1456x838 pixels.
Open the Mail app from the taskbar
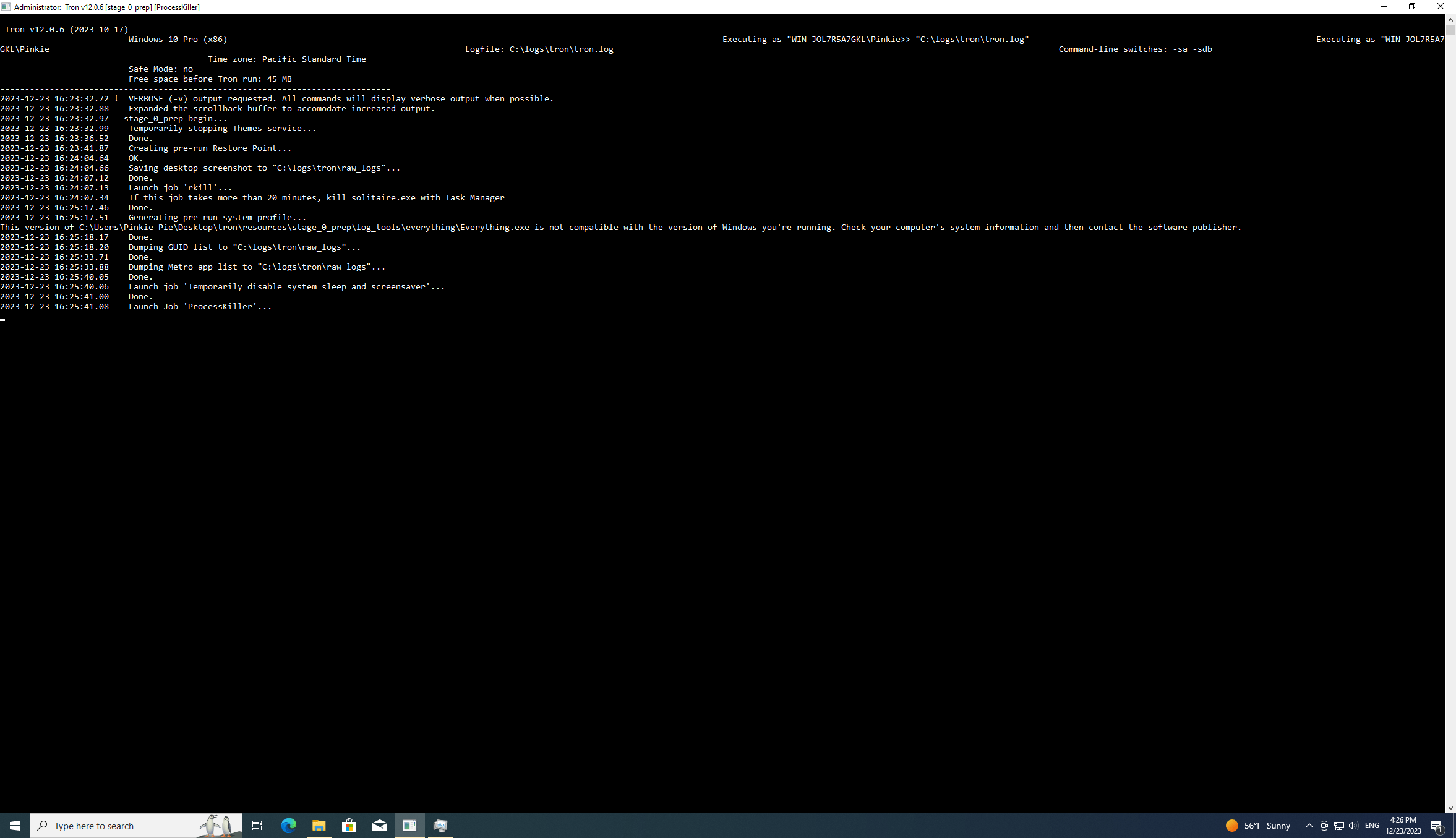(x=379, y=826)
